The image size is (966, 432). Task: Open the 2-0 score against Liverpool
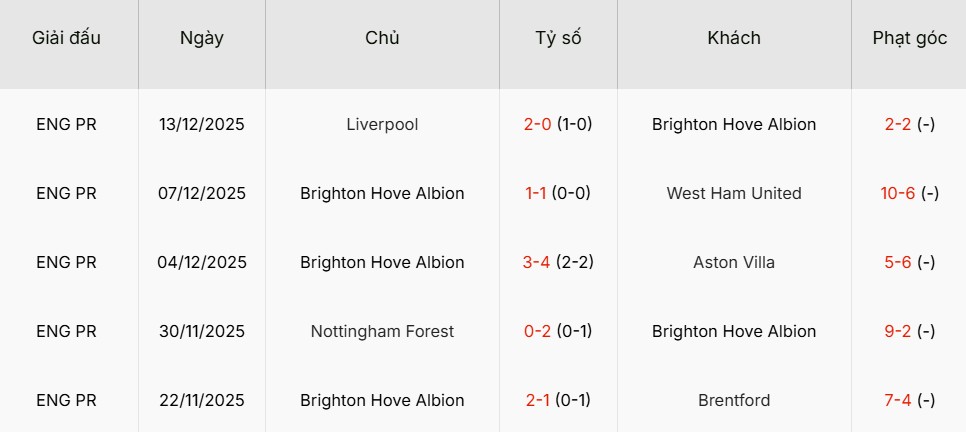538,125
